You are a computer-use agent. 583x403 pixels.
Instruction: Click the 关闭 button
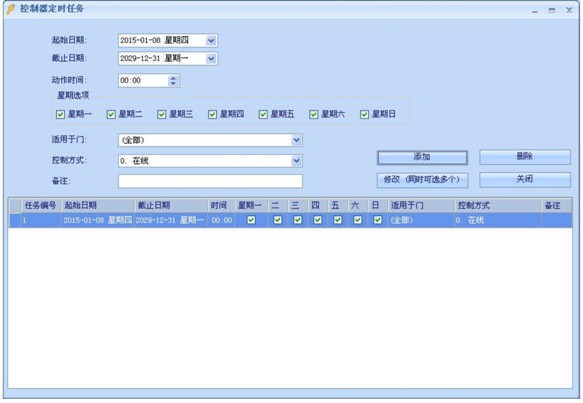pos(525,180)
